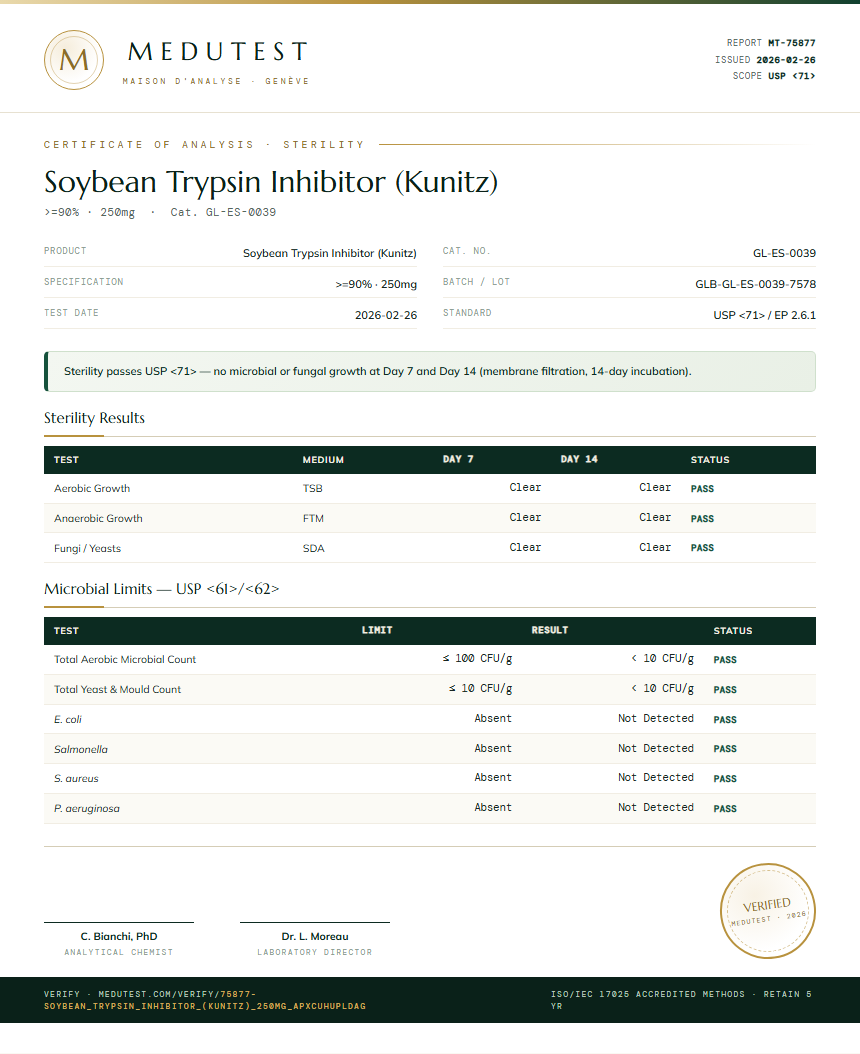
Task: Click the RESULT column header
Action: 549,631
